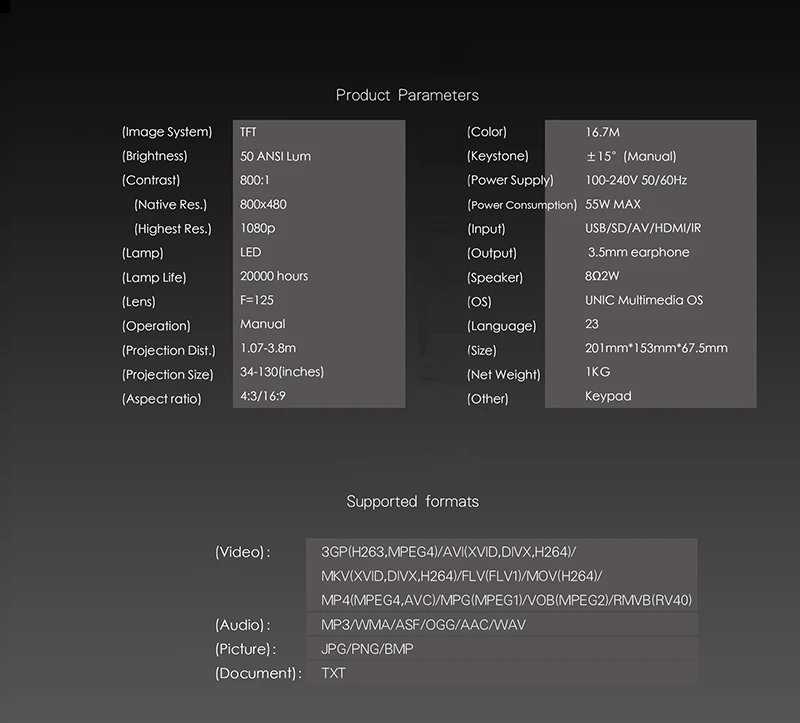The height and width of the screenshot is (723, 800).
Task: Select the USB/SD/AV/HDMI/IR input value
Action: coord(643,228)
